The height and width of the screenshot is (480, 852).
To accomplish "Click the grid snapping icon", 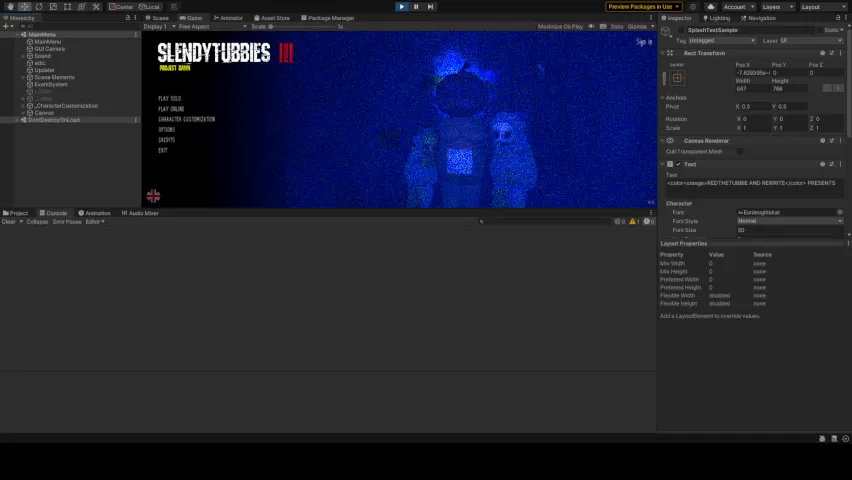I will 174,7.
